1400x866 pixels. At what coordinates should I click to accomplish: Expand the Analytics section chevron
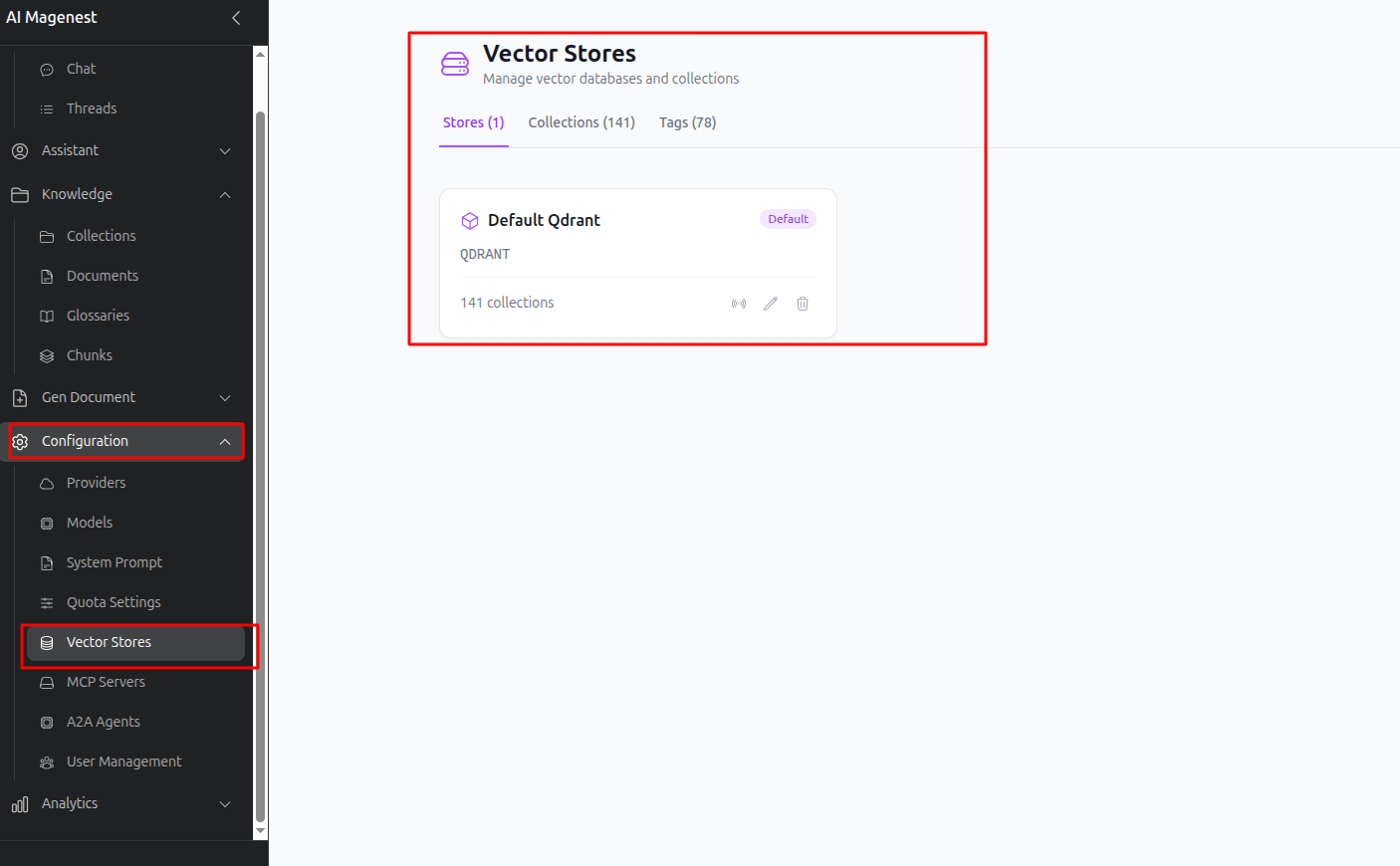225,804
